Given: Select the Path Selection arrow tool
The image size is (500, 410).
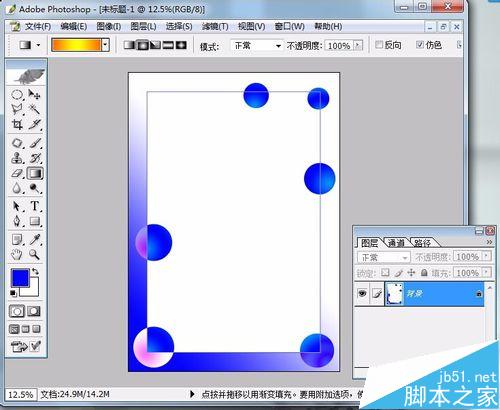Looking at the screenshot, I should [x=17, y=207].
